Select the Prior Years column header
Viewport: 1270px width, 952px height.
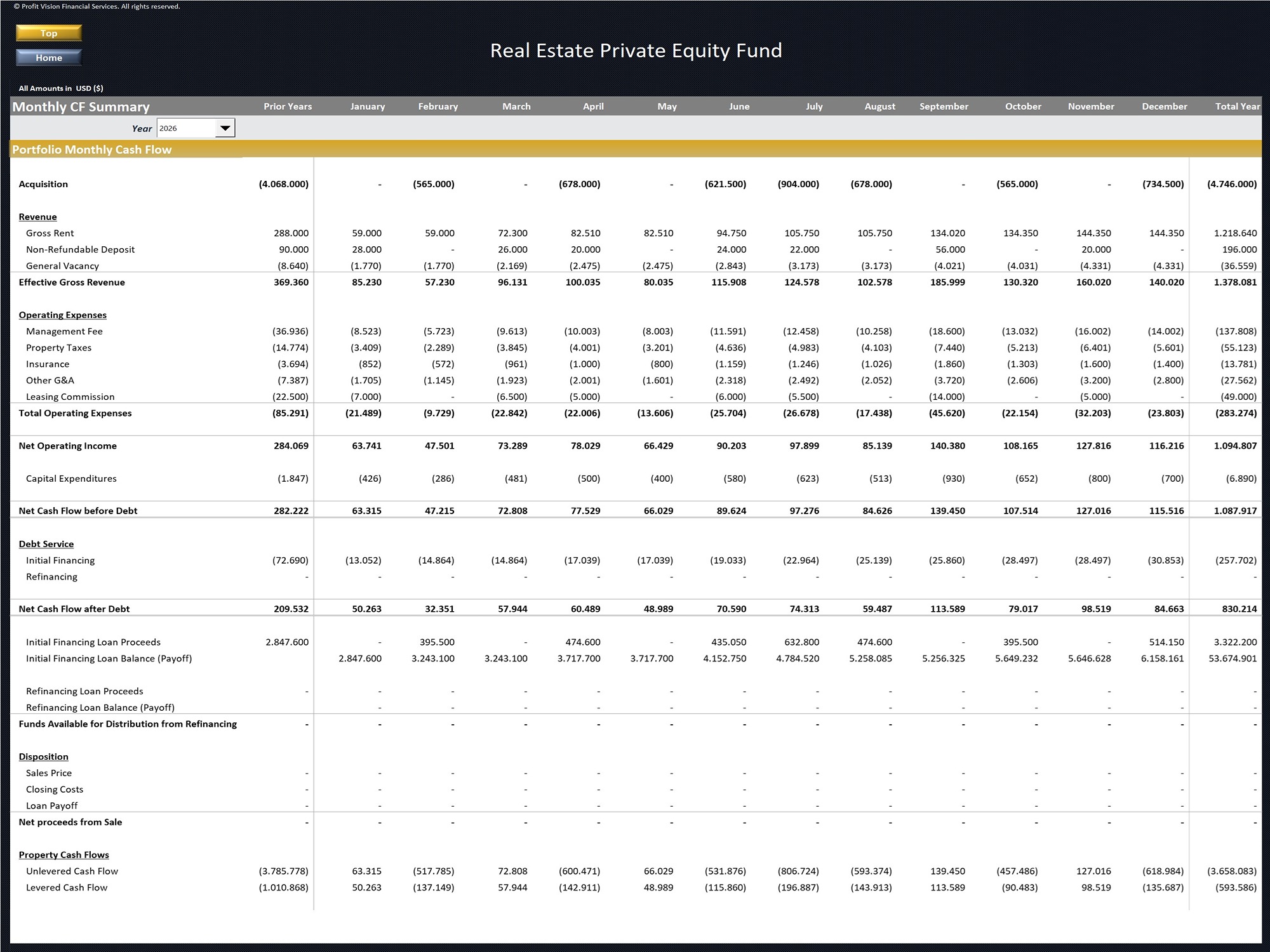click(288, 107)
